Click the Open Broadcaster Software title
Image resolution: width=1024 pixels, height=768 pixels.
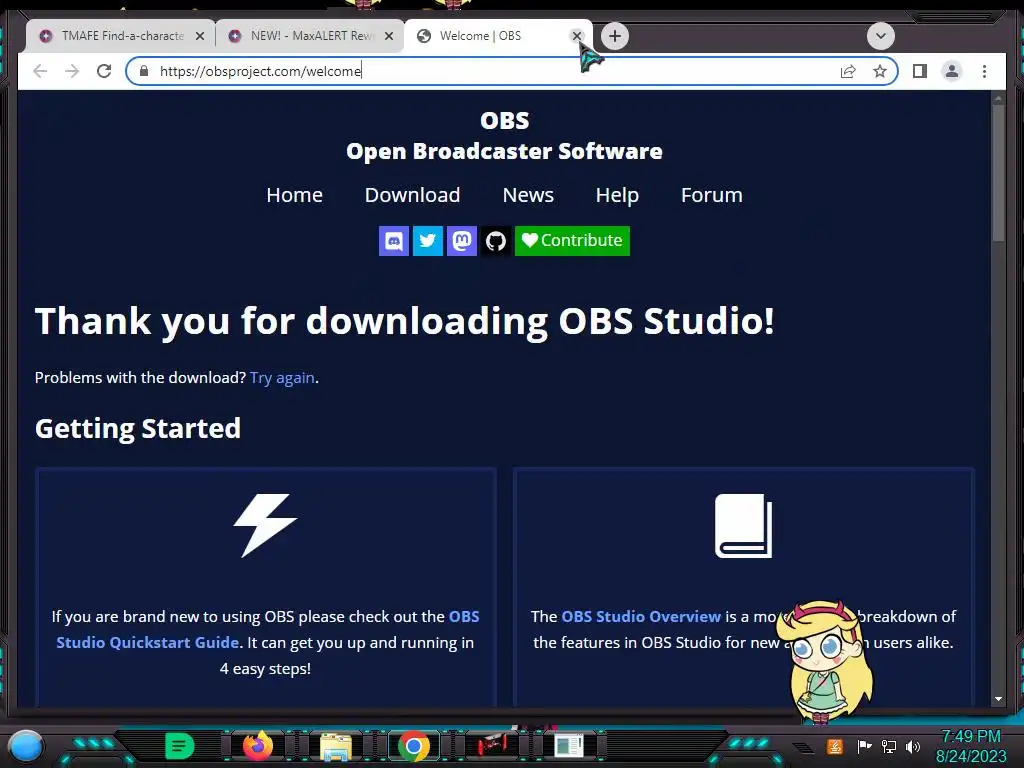pyautogui.click(x=504, y=151)
